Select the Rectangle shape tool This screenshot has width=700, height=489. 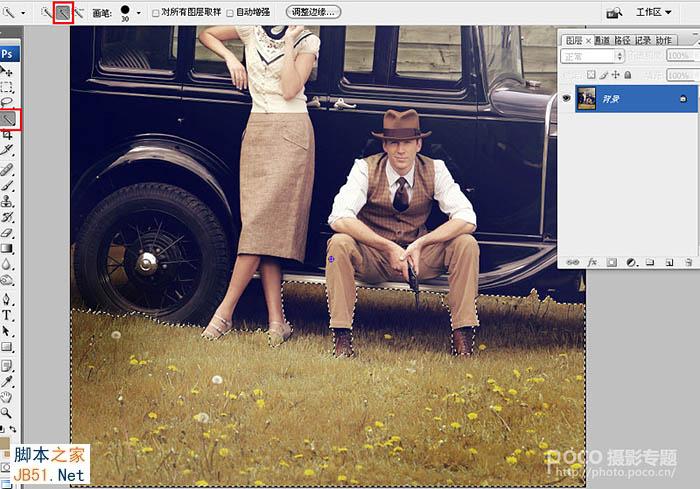(x=7, y=347)
